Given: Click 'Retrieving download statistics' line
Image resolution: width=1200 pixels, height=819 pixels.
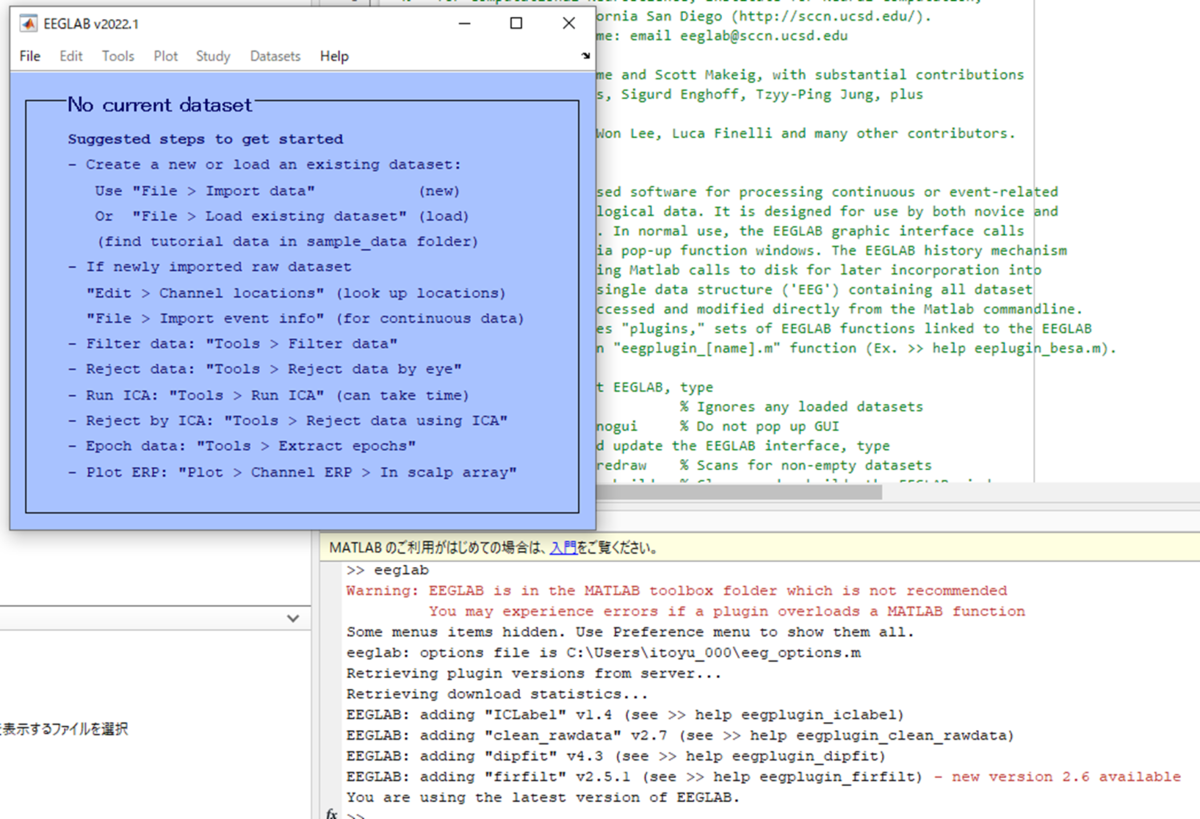Looking at the screenshot, I should (497, 694).
